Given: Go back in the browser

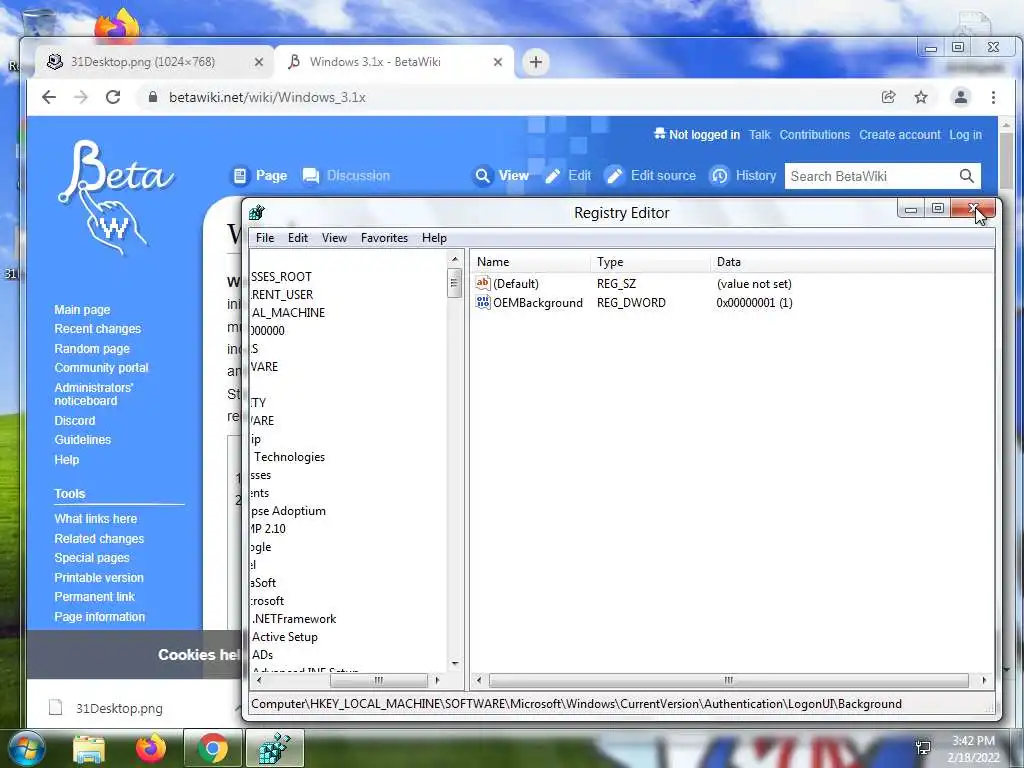Looking at the screenshot, I should [x=49, y=97].
